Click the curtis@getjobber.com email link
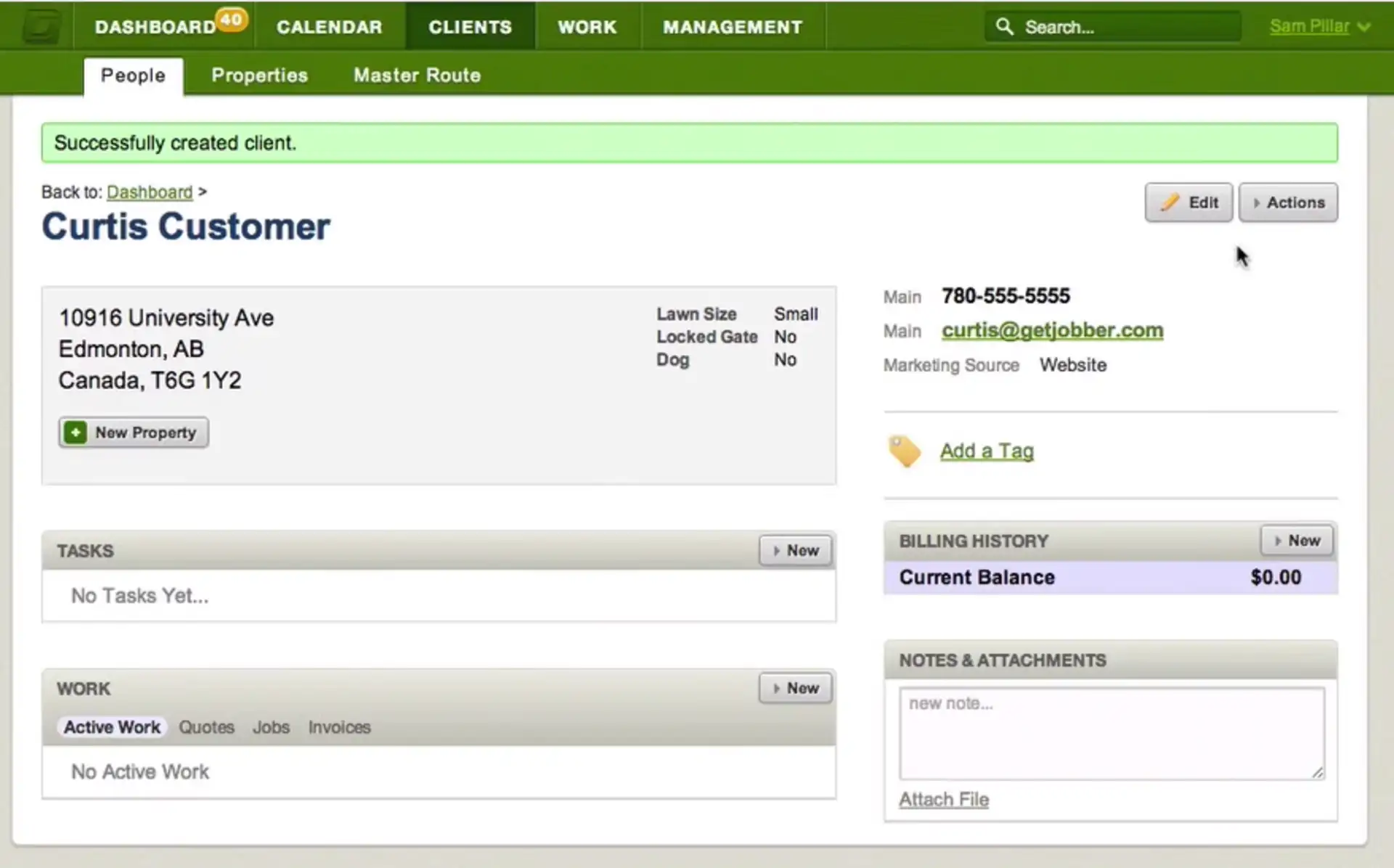 [1052, 330]
